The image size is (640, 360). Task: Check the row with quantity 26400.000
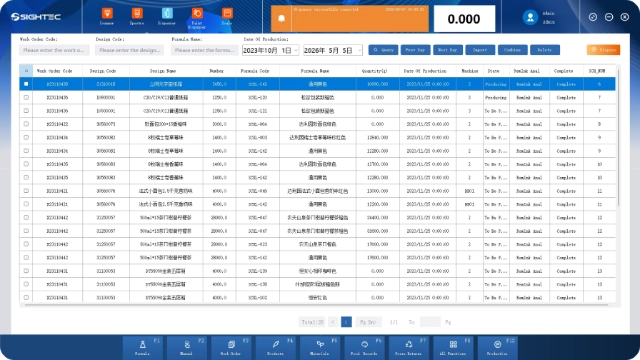(26, 218)
